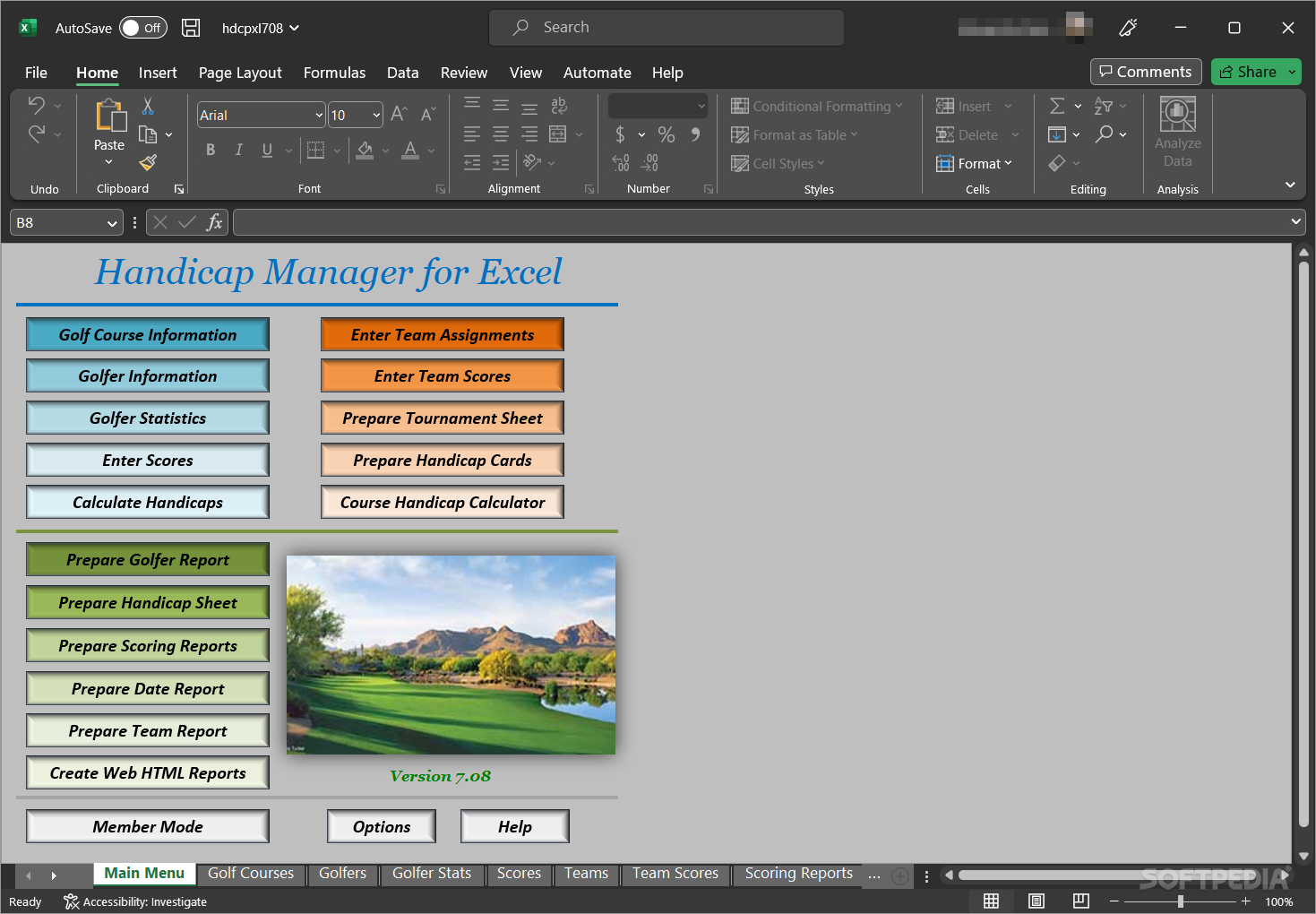The height and width of the screenshot is (914, 1316).
Task: Click the Create Web HTML Reports button
Action: pyautogui.click(x=148, y=772)
